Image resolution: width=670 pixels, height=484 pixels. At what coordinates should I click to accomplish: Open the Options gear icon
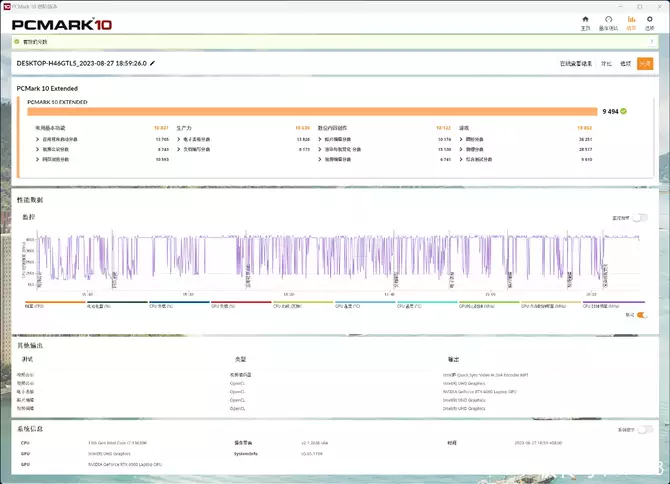click(x=649, y=19)
